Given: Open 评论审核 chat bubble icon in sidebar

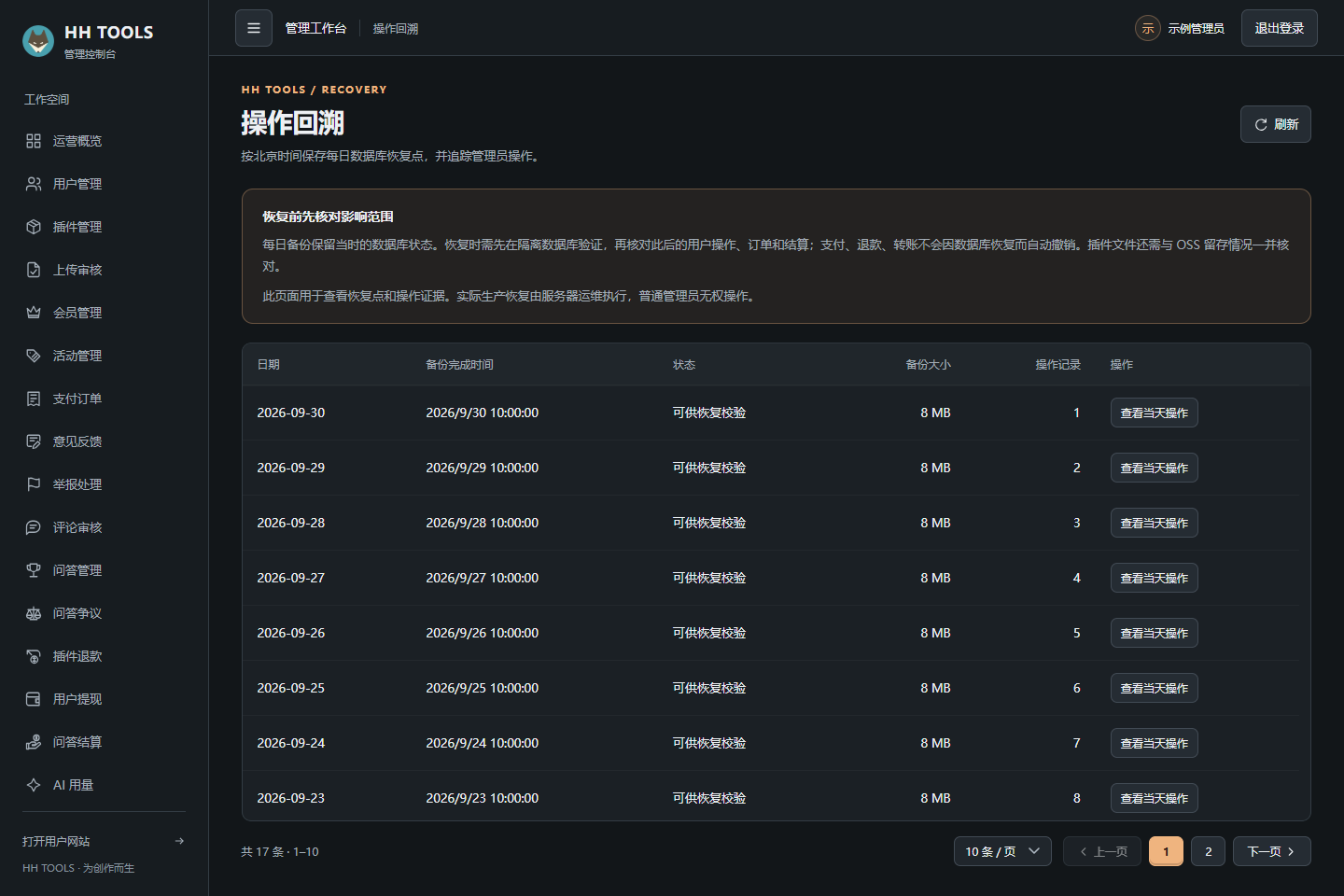Looking at the screenshot, I should [x=34, y=527].
